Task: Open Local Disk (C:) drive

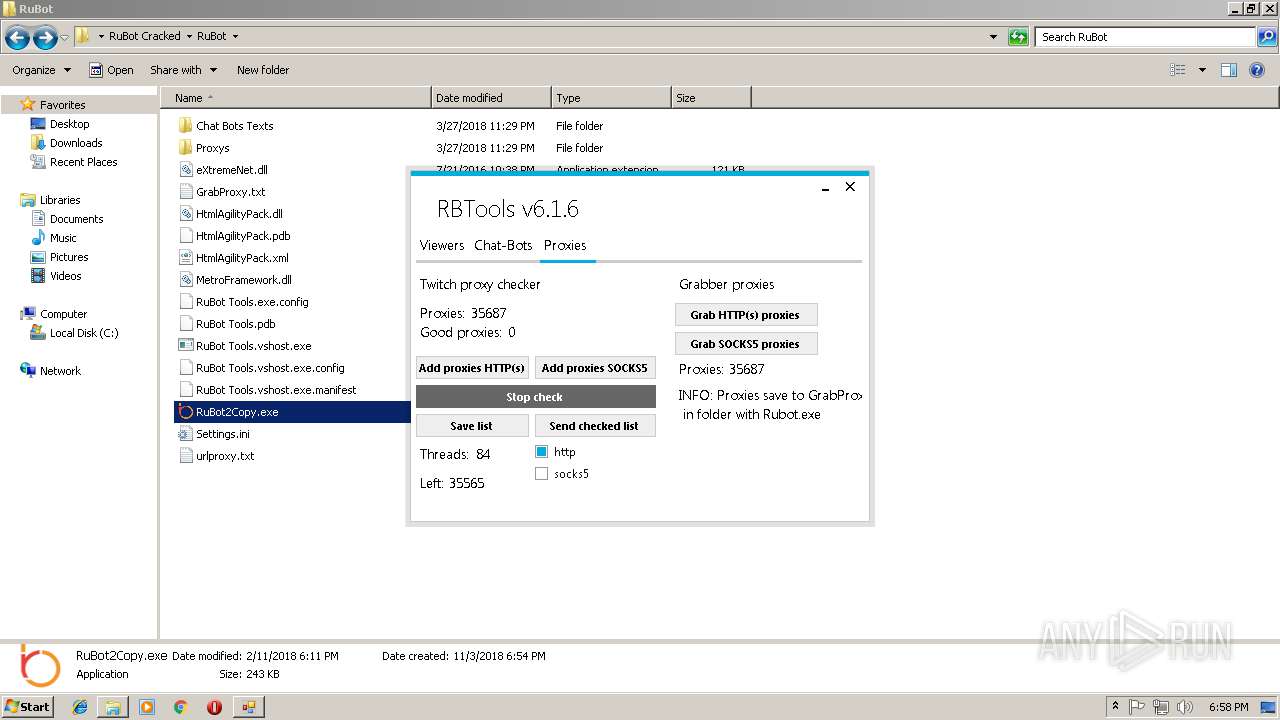Action: tap(83, 333)
